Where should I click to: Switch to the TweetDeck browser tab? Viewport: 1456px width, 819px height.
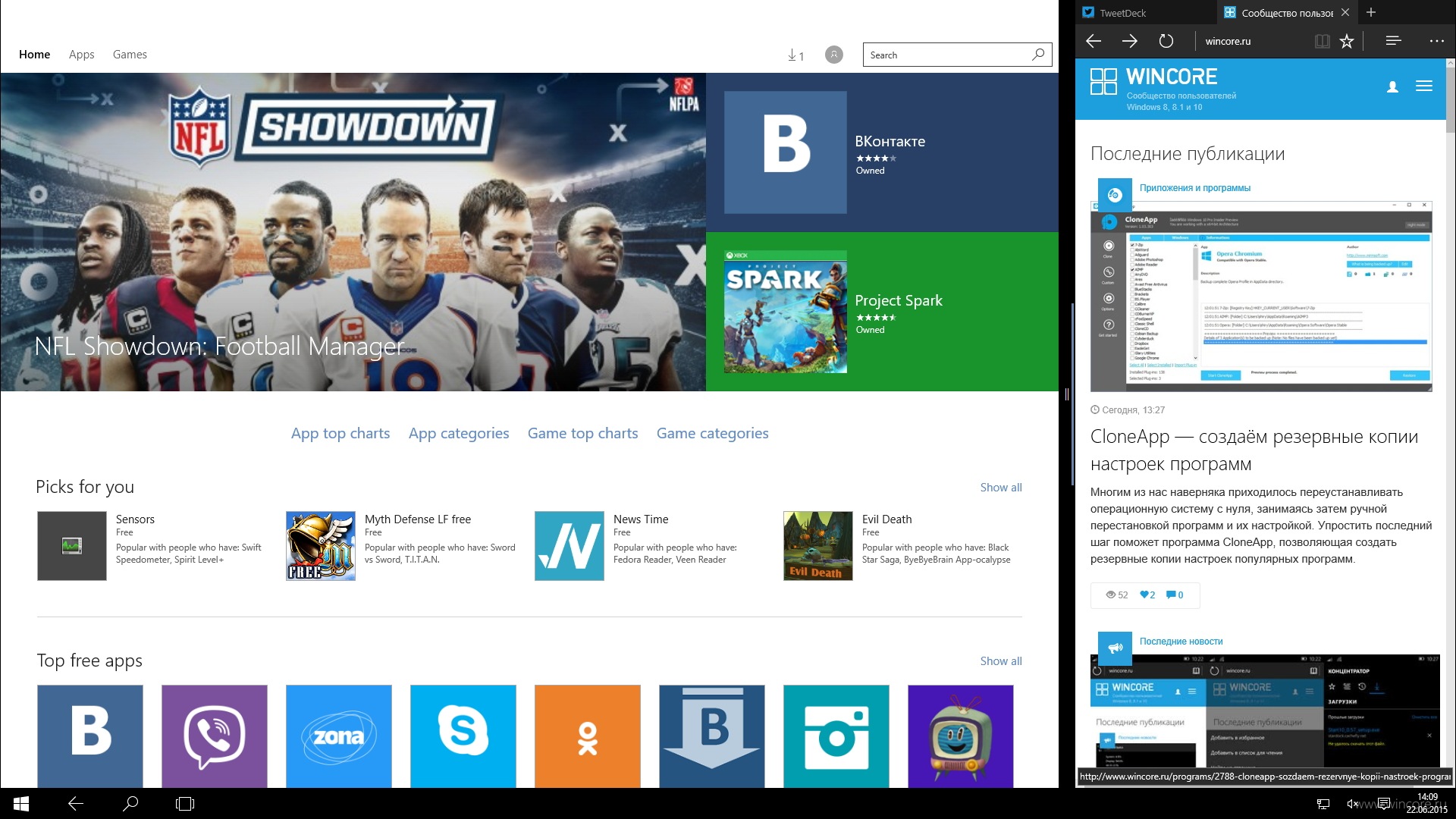[x=1146, y=12]
